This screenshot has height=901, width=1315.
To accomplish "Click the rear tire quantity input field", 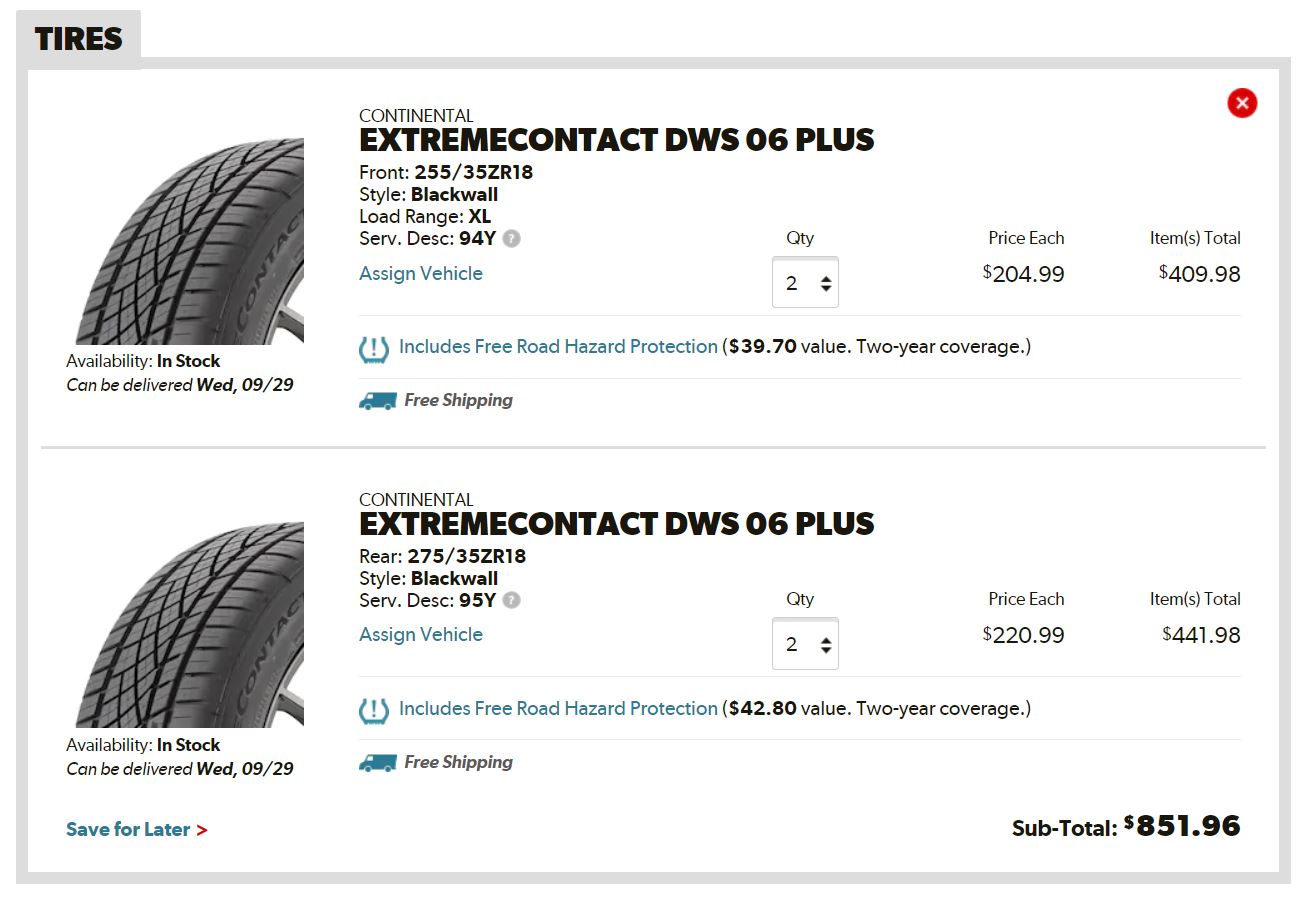I will coord(795,645).
